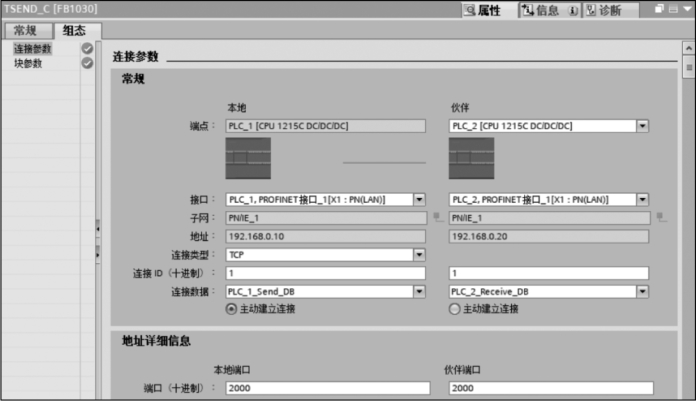Open the 诊断 (Diagnostics) tab
Screen dimensions: 696x401
(611, 10)
